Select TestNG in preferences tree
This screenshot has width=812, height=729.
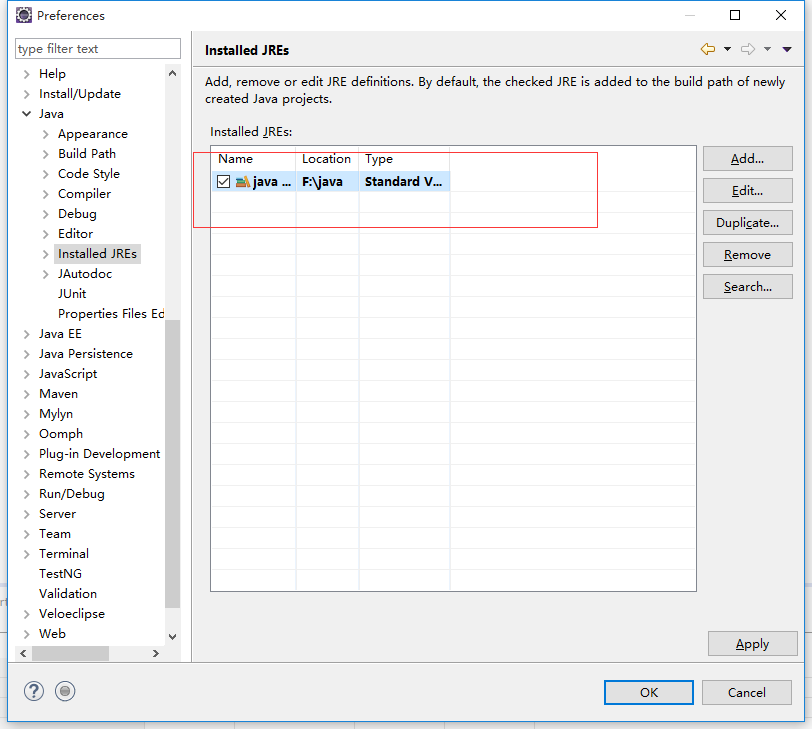[60, 574]
